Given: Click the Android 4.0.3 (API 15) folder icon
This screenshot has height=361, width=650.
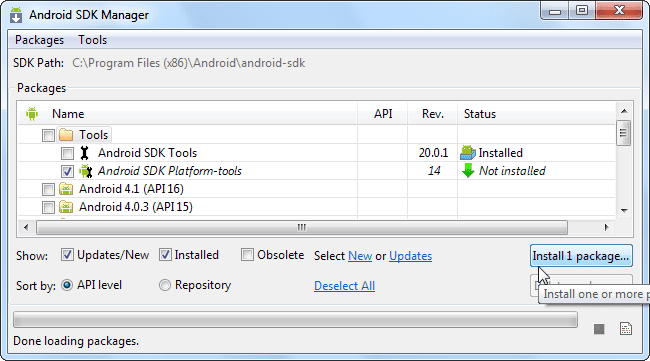Looking at the screenshot, I should pyautogui.click(x=66, y=207).
